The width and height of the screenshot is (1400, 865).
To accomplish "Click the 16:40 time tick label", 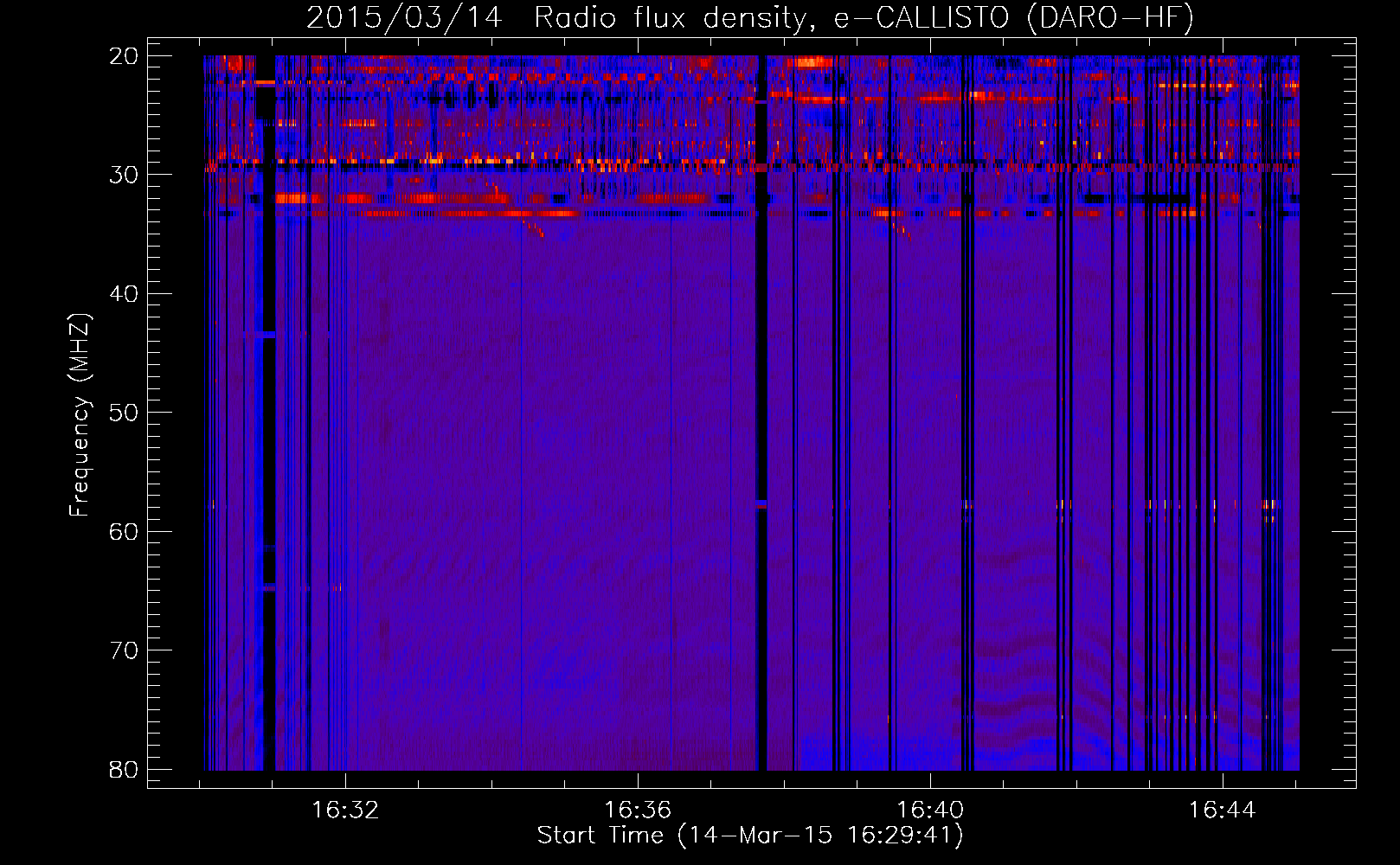I will click(x=930, y=811).
